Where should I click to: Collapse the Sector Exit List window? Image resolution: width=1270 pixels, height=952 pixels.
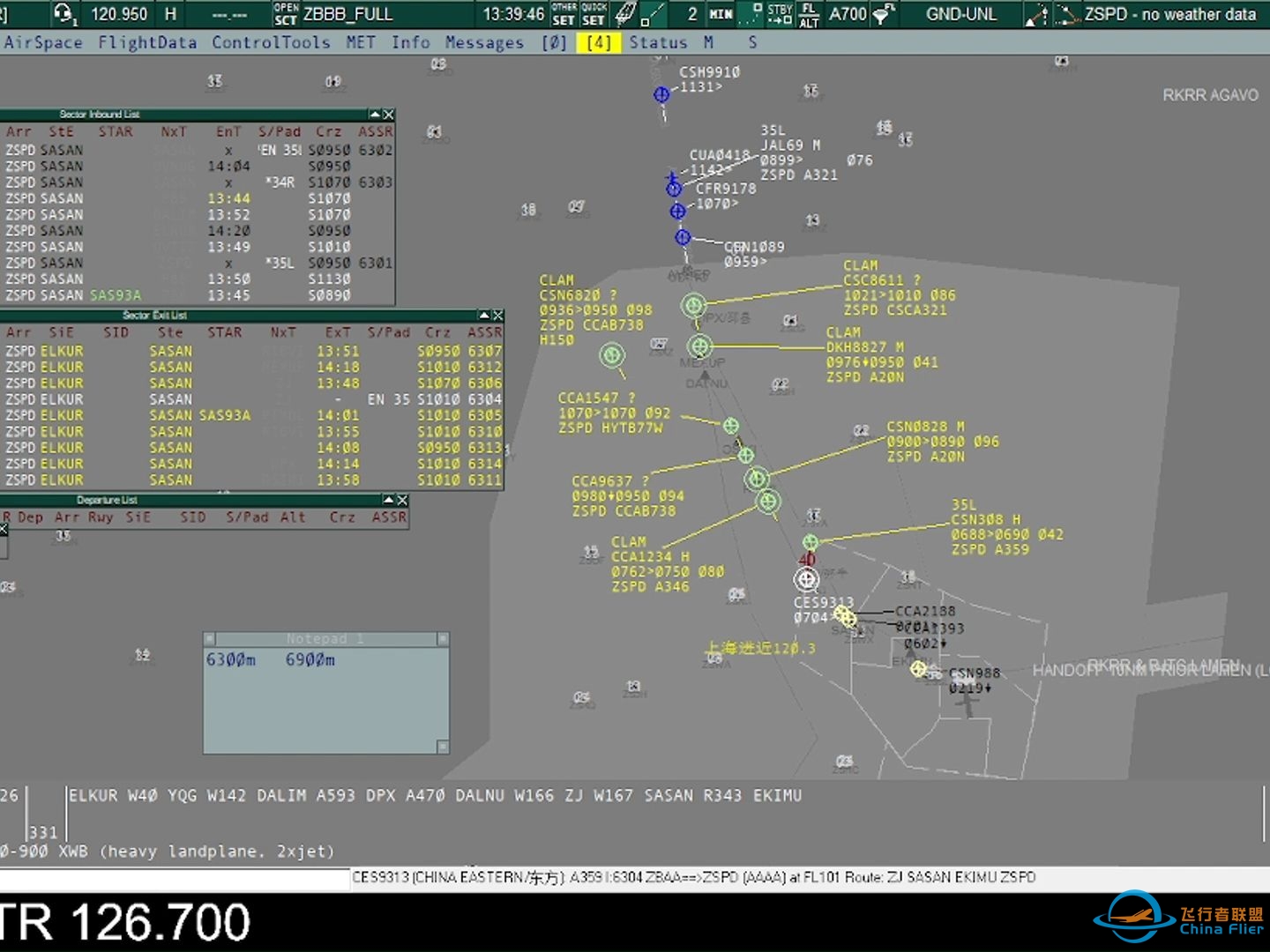(x=484, y=315)
